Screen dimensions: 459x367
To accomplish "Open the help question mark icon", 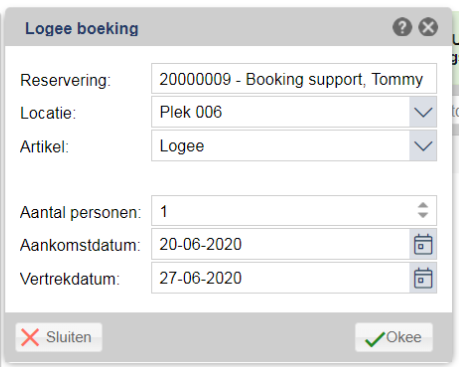I will (x=402, y=27).
